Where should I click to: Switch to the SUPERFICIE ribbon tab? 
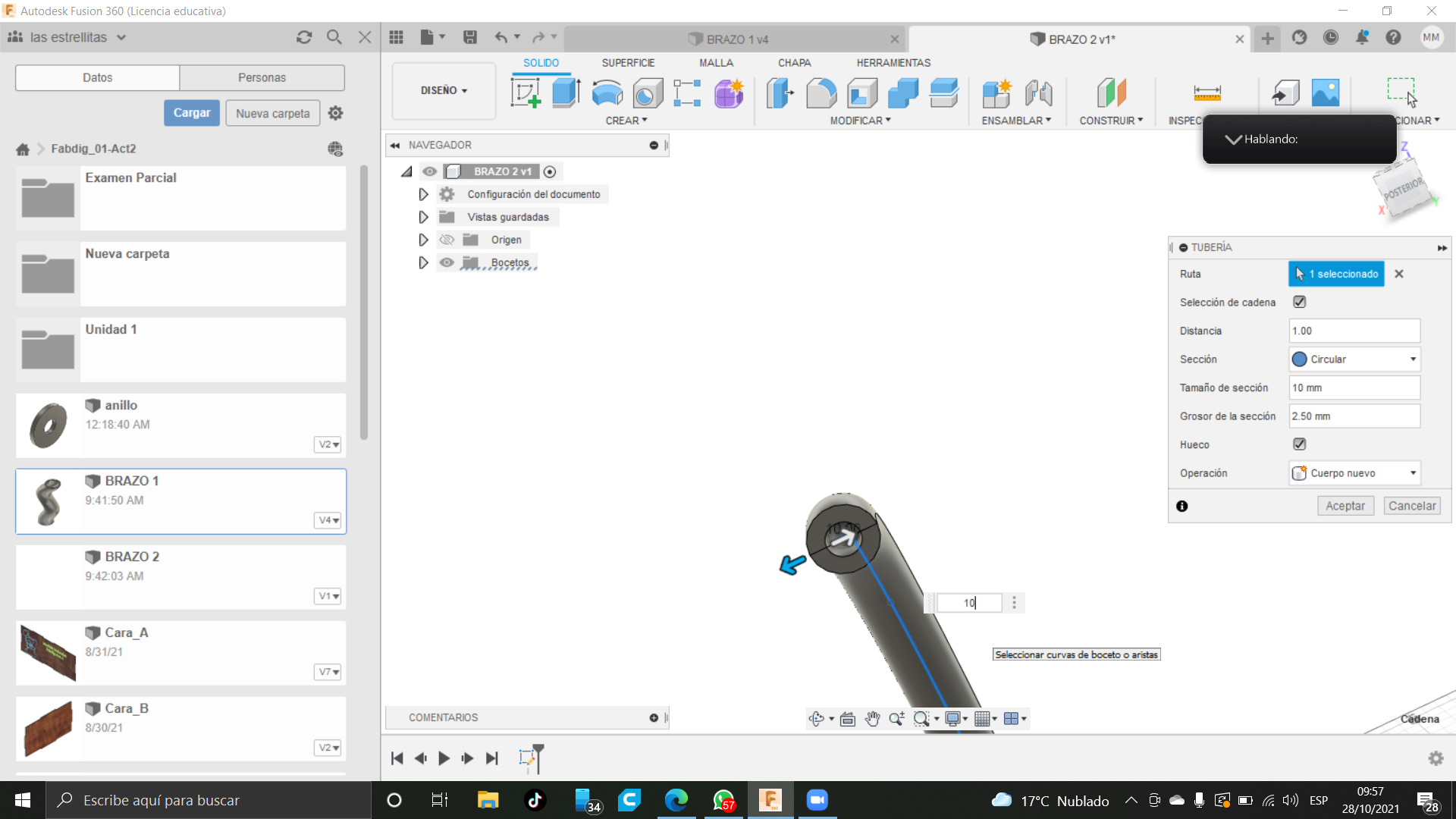point(628,63)
